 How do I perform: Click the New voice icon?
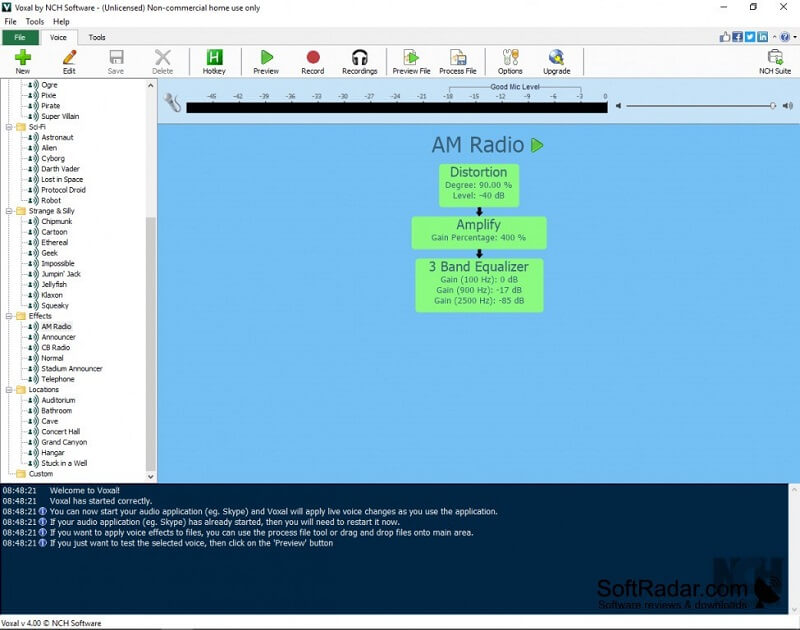(22, 58)
